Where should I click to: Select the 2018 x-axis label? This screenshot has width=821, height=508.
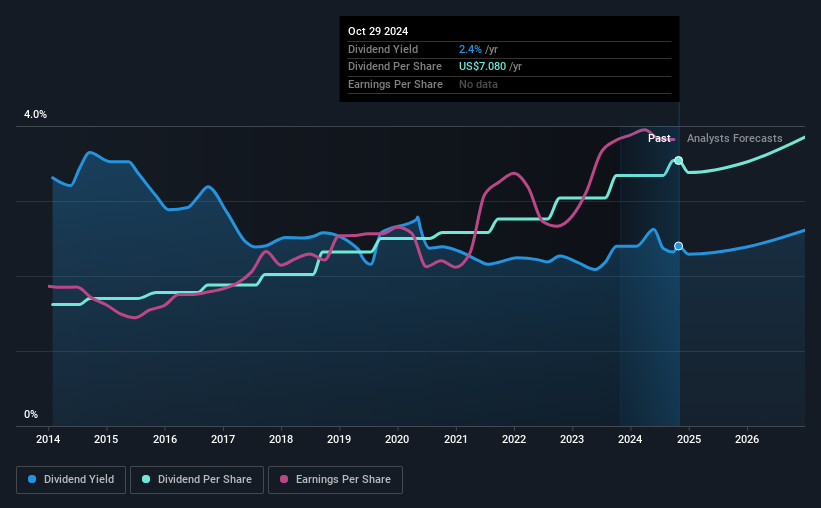pyautogui.click(x=281, y=439)
